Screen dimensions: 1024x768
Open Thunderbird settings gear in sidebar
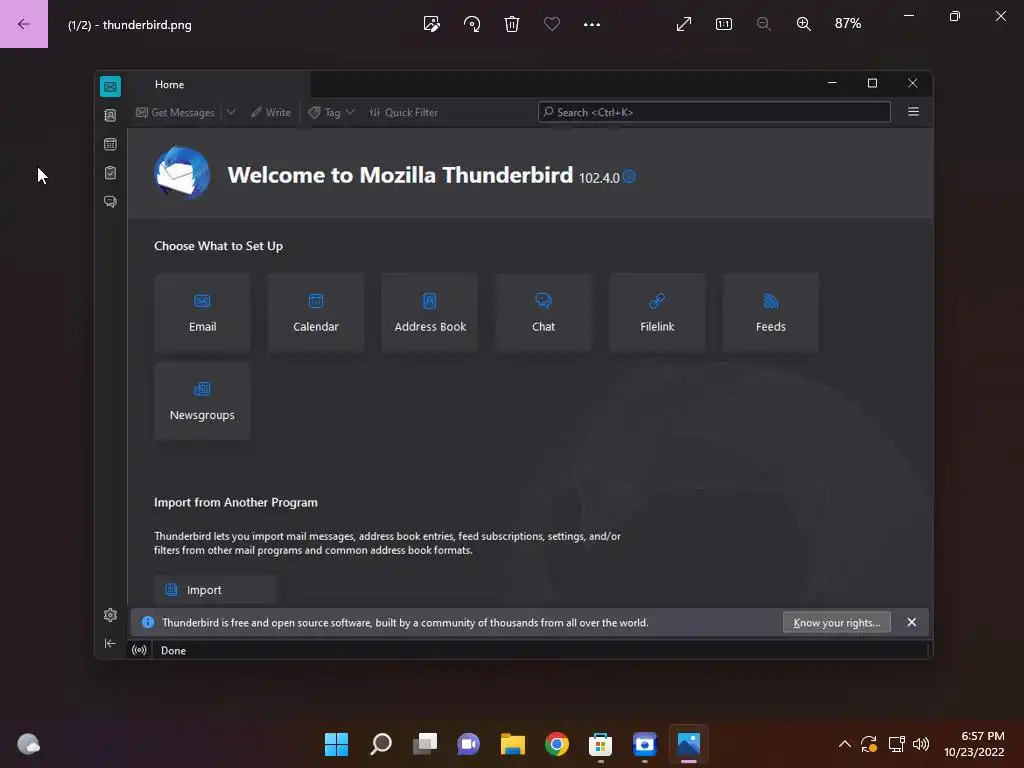[x=110, y=615]
